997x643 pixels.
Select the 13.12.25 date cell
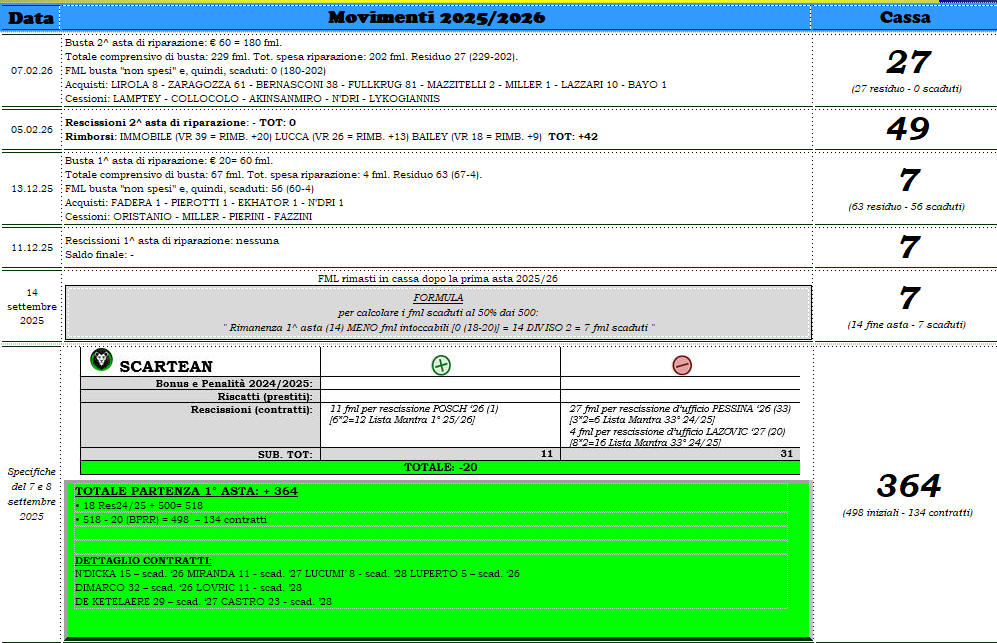point(31,187)
